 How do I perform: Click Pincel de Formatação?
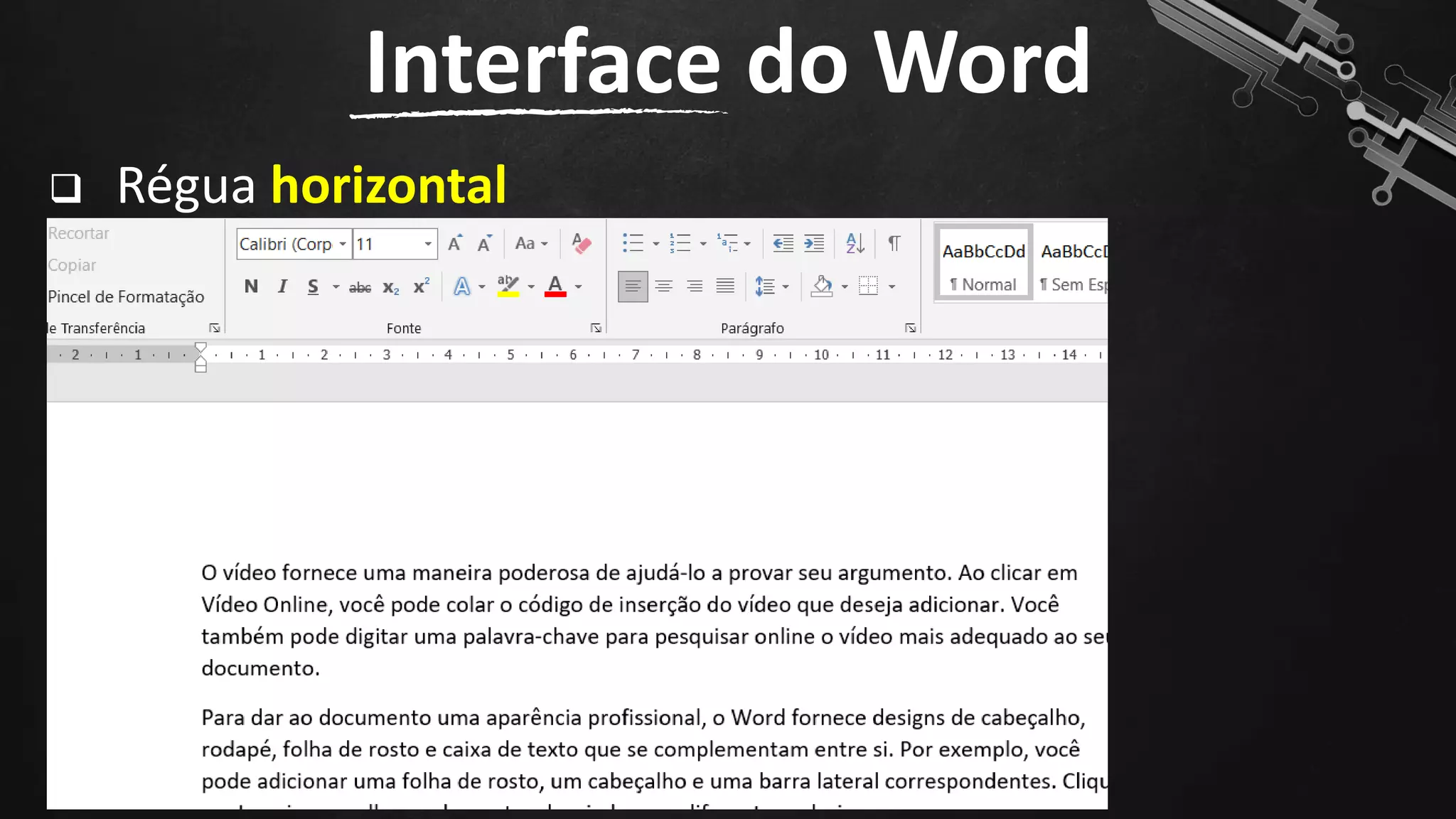[x=126, y=297]
